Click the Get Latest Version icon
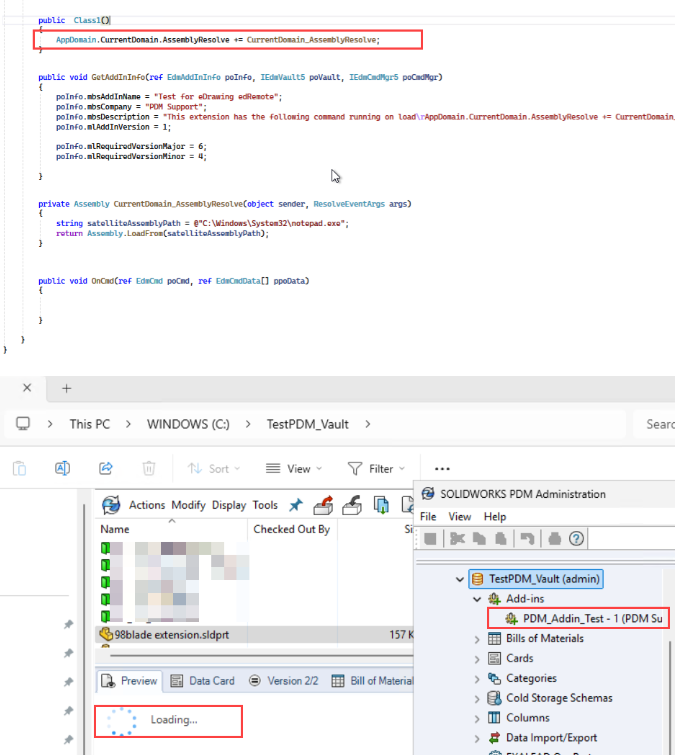This screenshot has width=675, height=755. [x=381, y=505]
